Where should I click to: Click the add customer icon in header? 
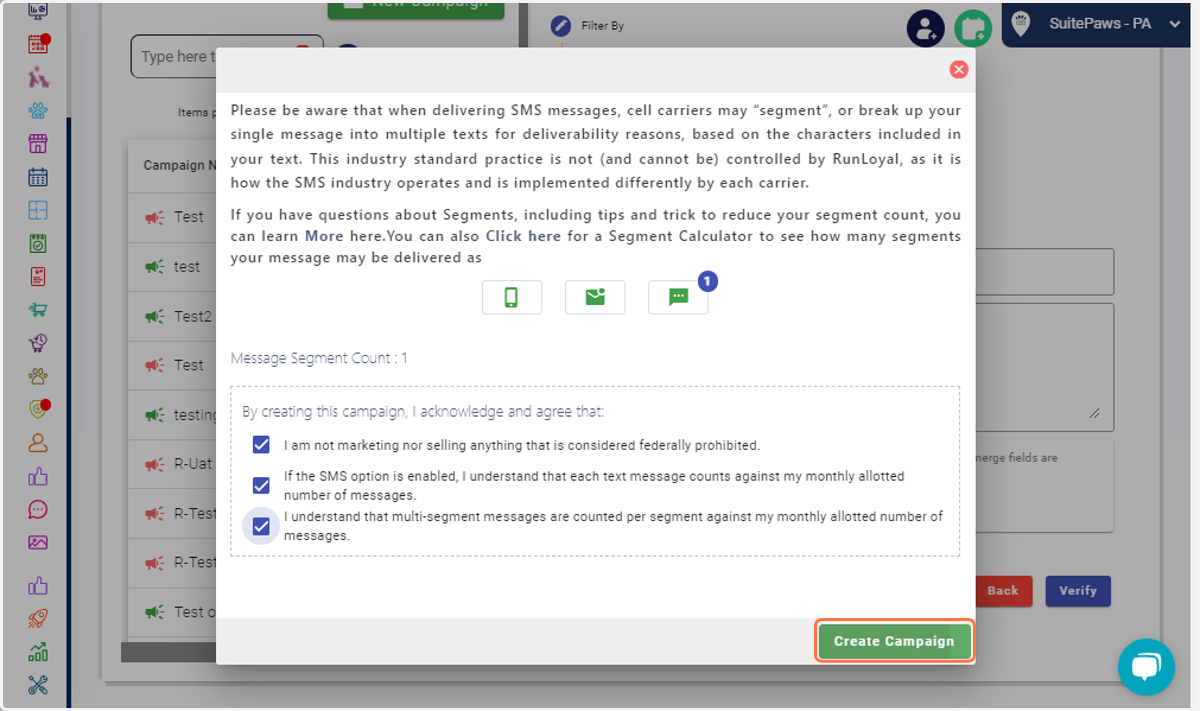click(x=926, y=28)
